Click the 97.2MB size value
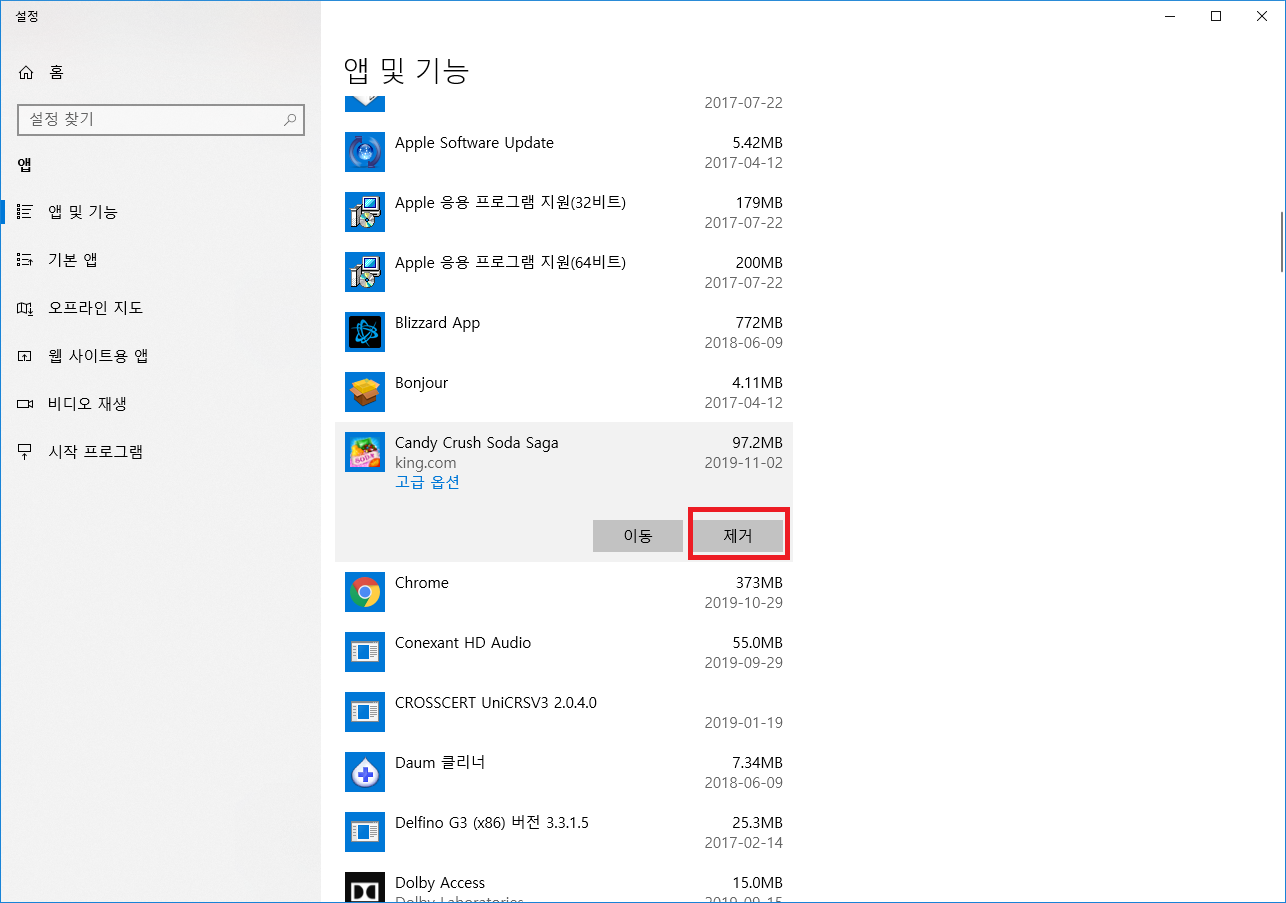This screenshot has width=1286, height=903. pyautogui.click(x=757, y=443)
